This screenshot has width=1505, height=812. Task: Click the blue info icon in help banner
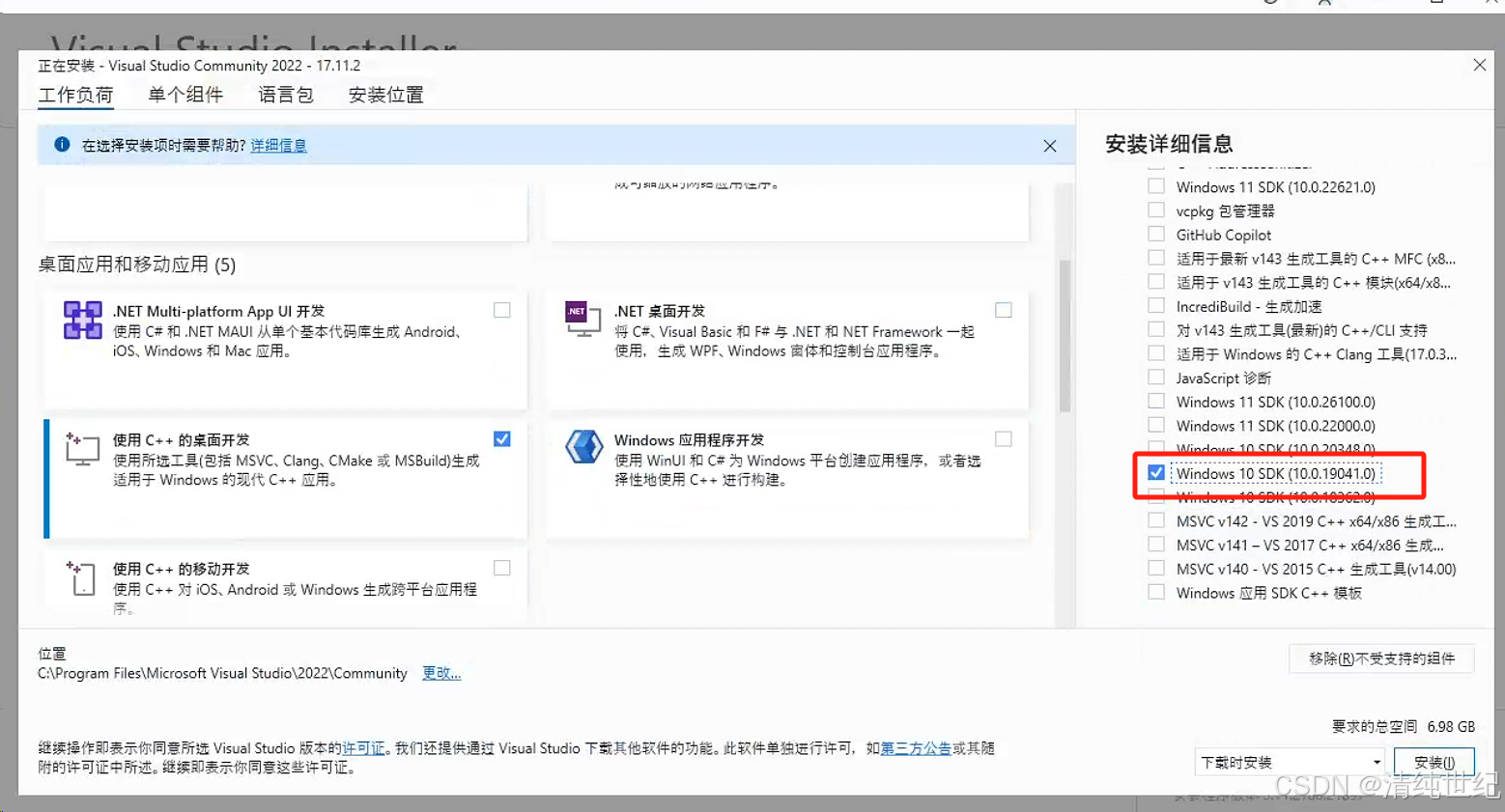click(x=62, y=145)
